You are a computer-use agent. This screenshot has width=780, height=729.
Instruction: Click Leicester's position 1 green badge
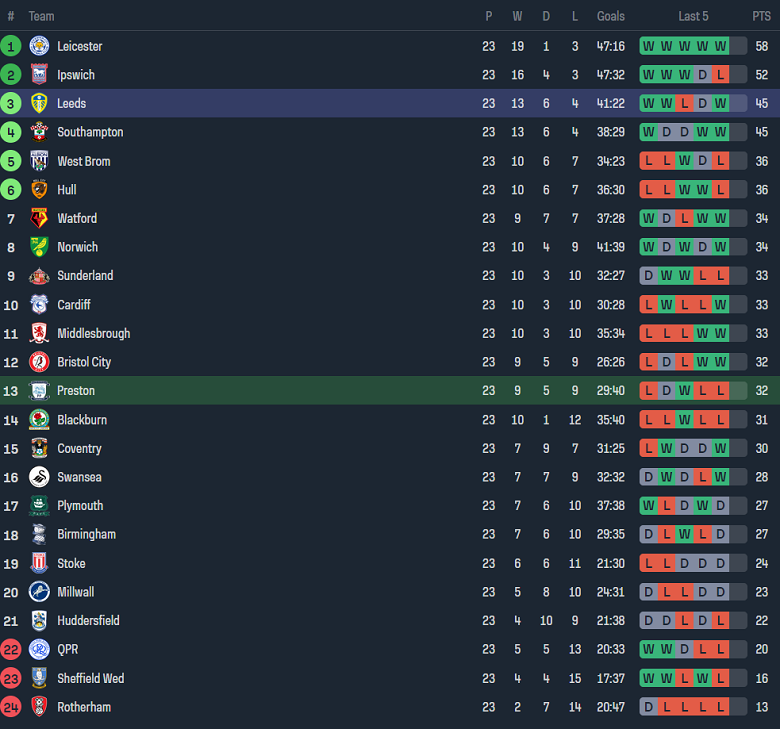(x=11, y=46)
